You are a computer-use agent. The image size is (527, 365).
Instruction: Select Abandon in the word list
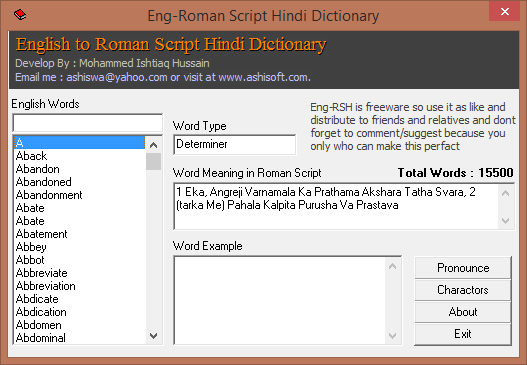click(x=79, y=169)
